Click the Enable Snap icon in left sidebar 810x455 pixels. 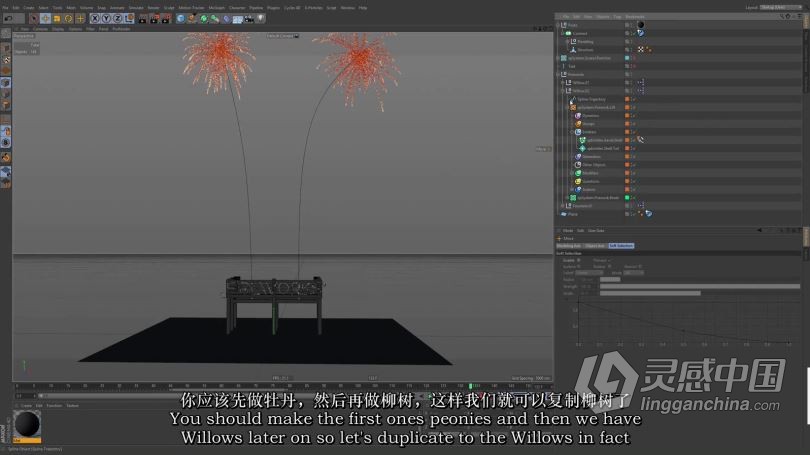[6, 157]
